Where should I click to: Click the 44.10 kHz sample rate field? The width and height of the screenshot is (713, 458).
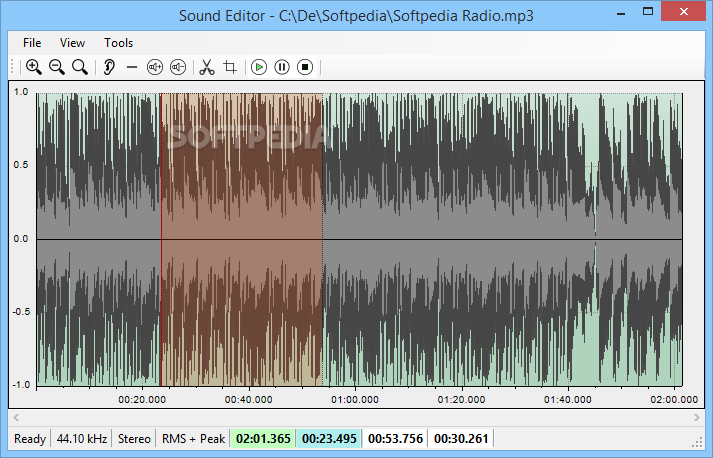(x=82, y=439)
